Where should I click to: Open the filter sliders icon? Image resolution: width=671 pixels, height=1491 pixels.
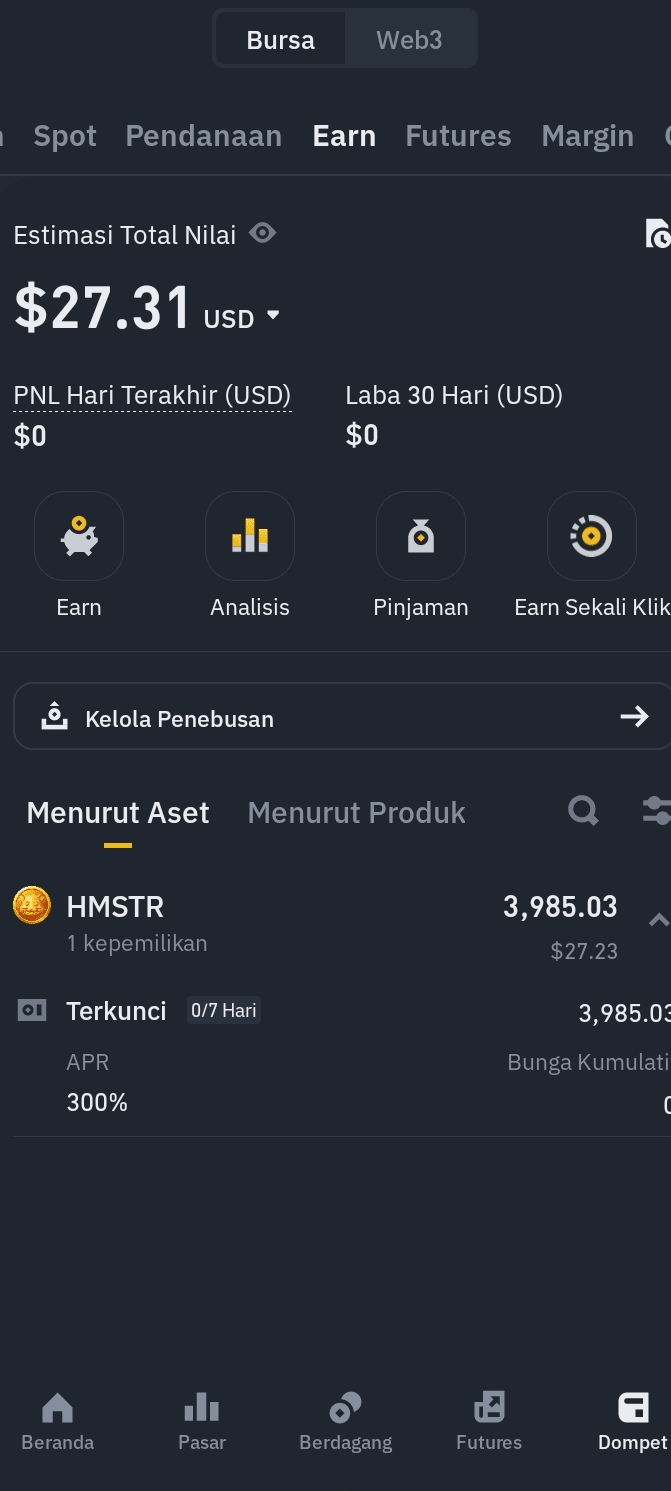point(656,811)
